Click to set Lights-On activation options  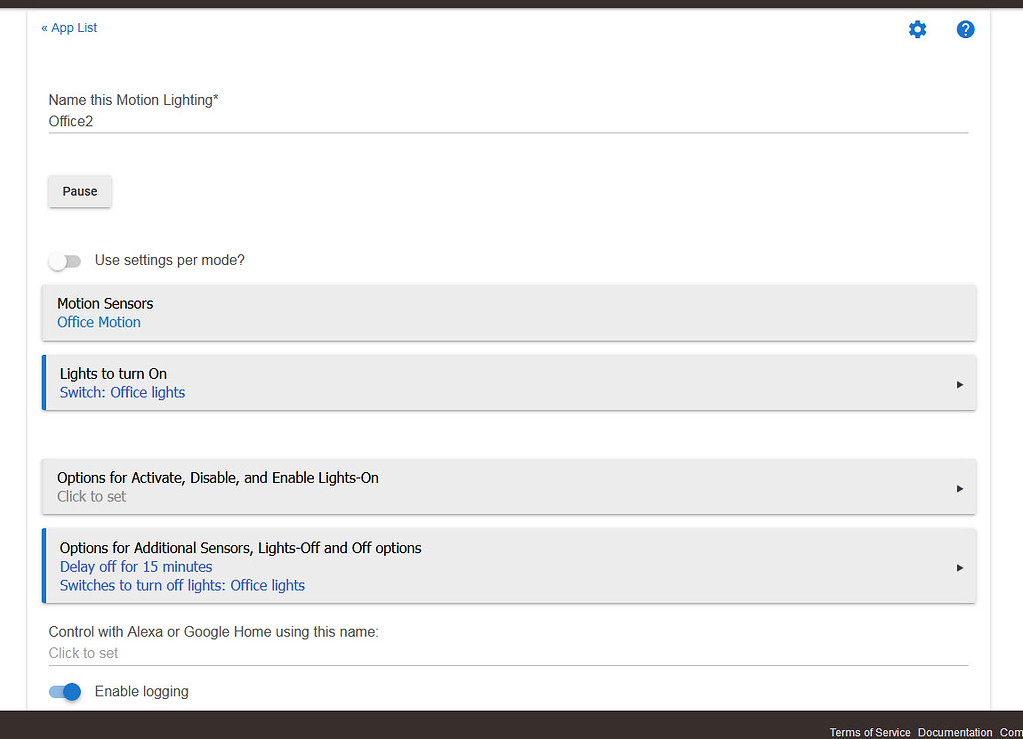point(92,496)
